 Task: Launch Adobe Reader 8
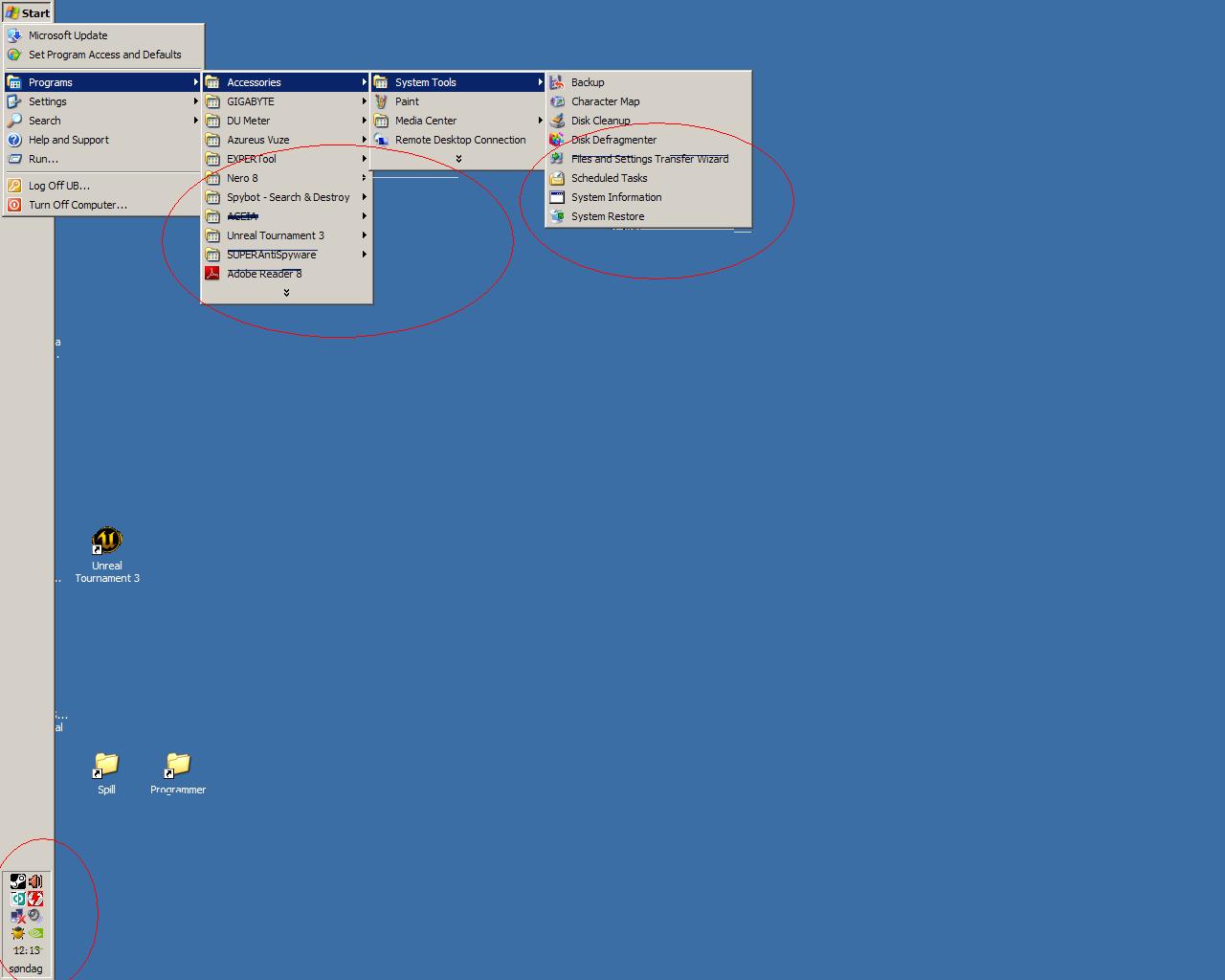[x=286, y=274]
